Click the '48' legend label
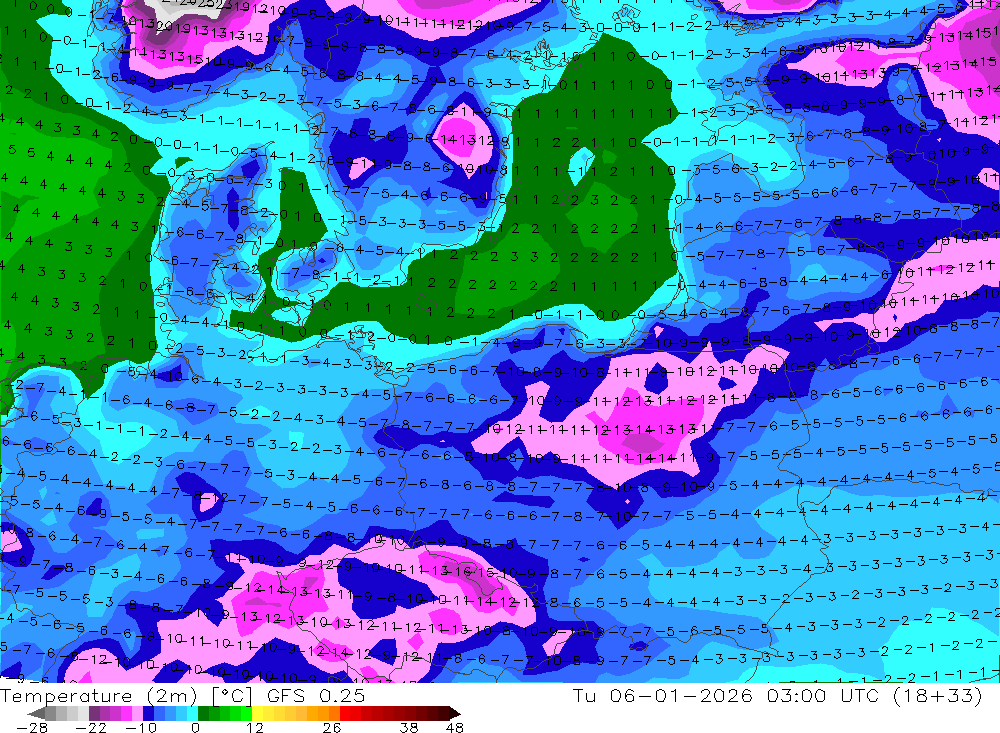 click(x=455, y=727)
